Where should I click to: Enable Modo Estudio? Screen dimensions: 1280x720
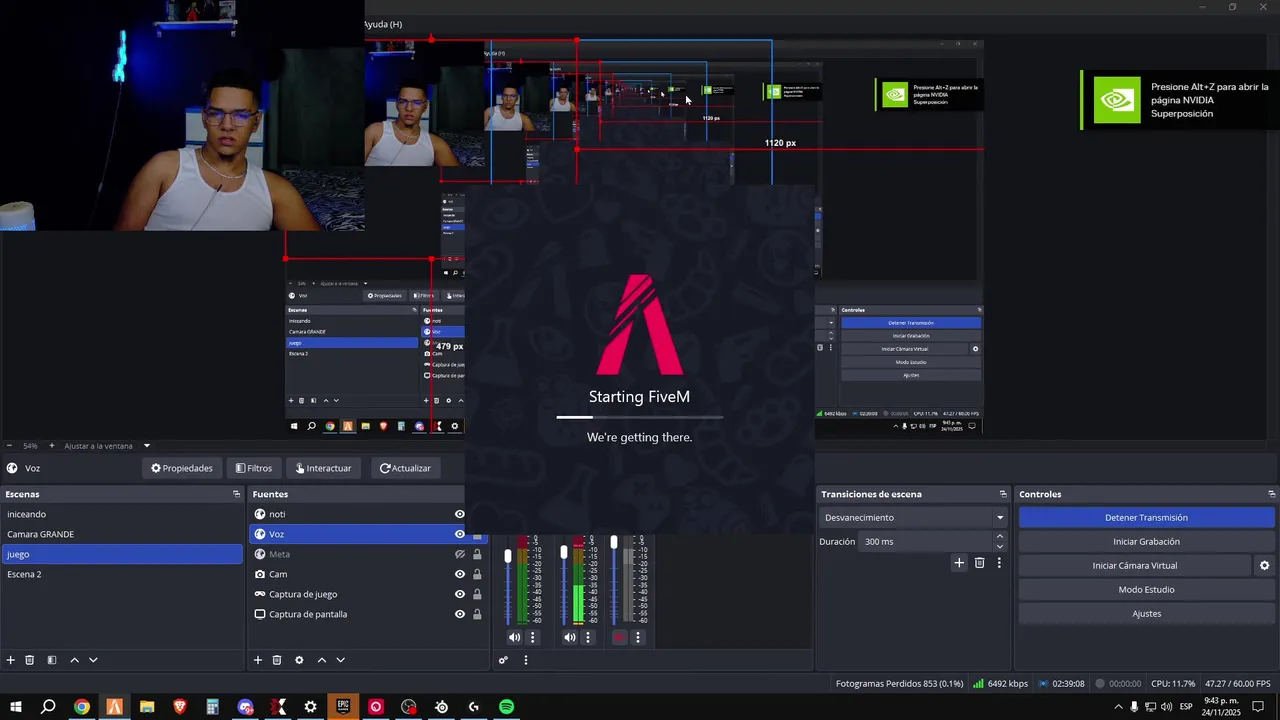click(x=1146, y=590)
